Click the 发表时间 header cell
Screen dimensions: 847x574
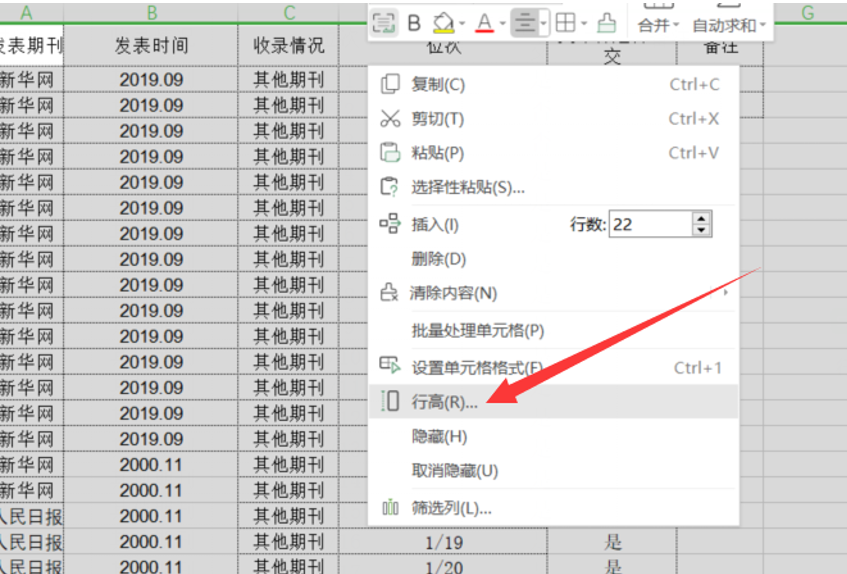151,45
